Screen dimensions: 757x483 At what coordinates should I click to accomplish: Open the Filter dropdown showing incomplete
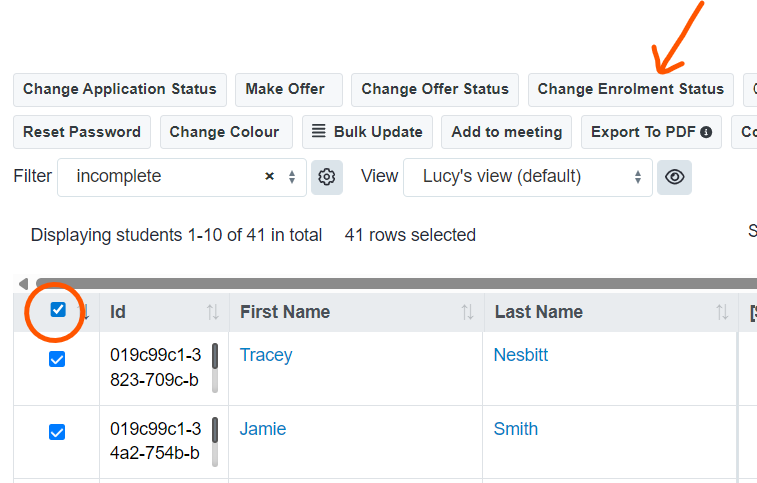182,177
